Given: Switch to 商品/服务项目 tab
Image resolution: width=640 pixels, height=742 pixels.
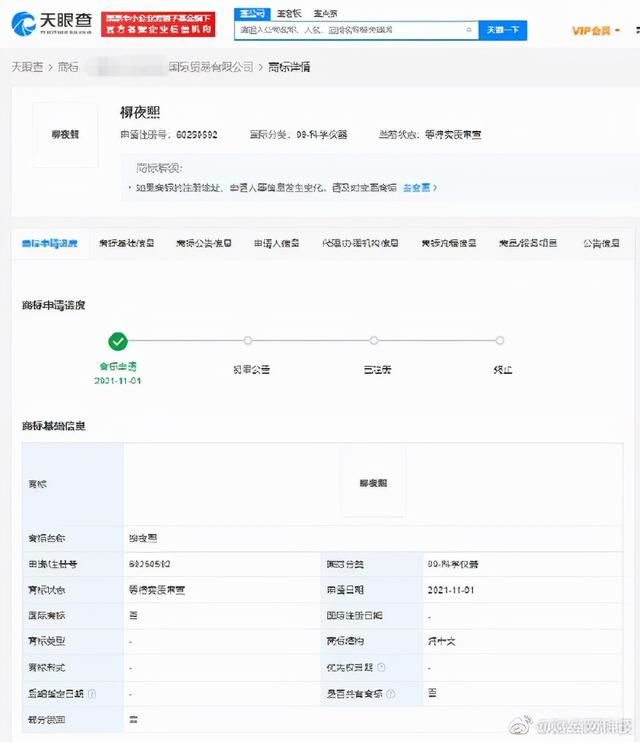Looking at the screenshot, I should (x=528, y=243).
